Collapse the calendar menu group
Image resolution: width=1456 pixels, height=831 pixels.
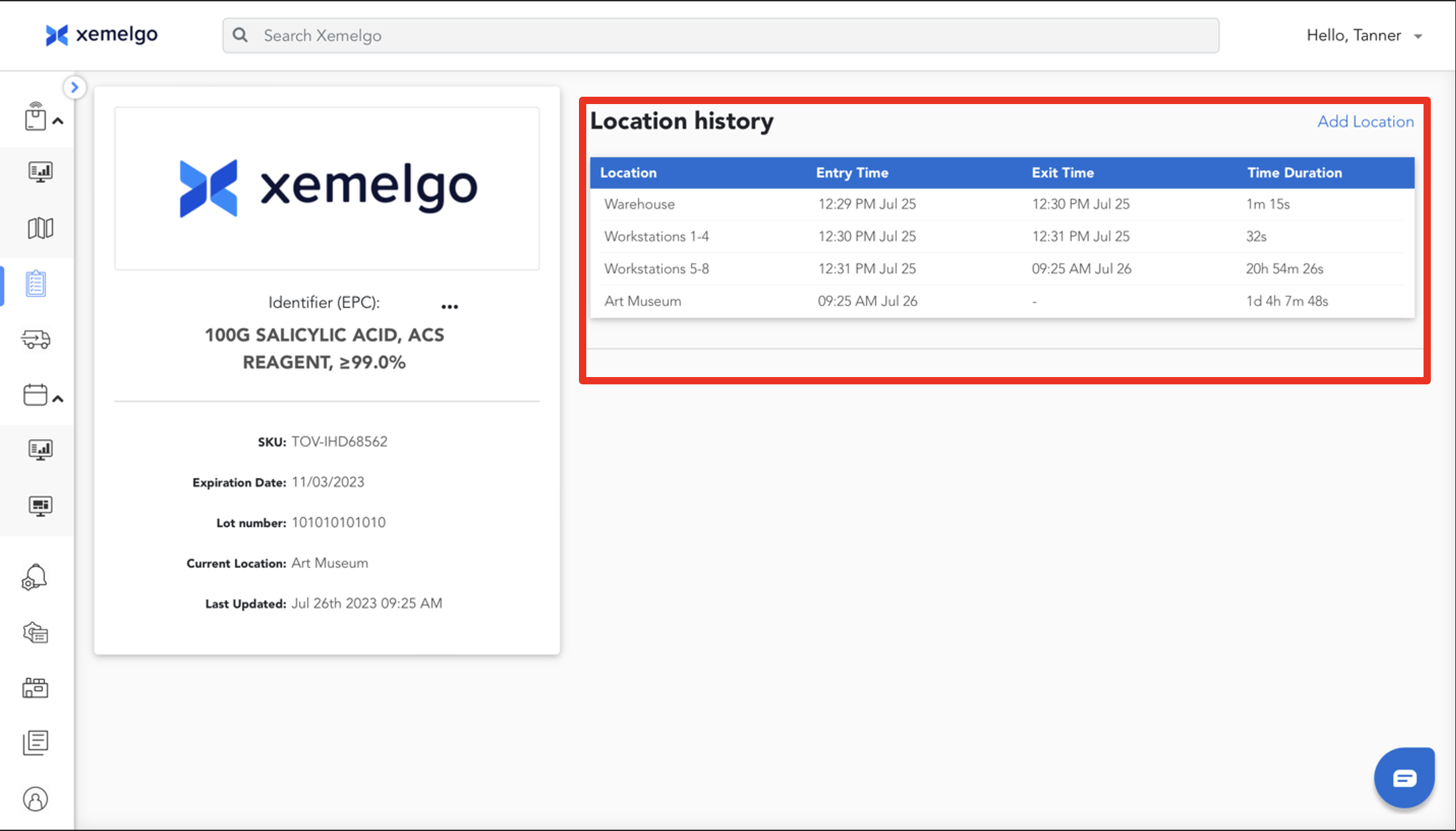pyautogui.click(x=58, y=399)
